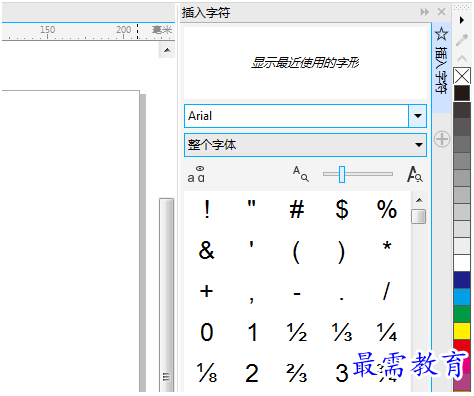Click the round plus add-docker button

pyautogui.click(x=442, y=139)
